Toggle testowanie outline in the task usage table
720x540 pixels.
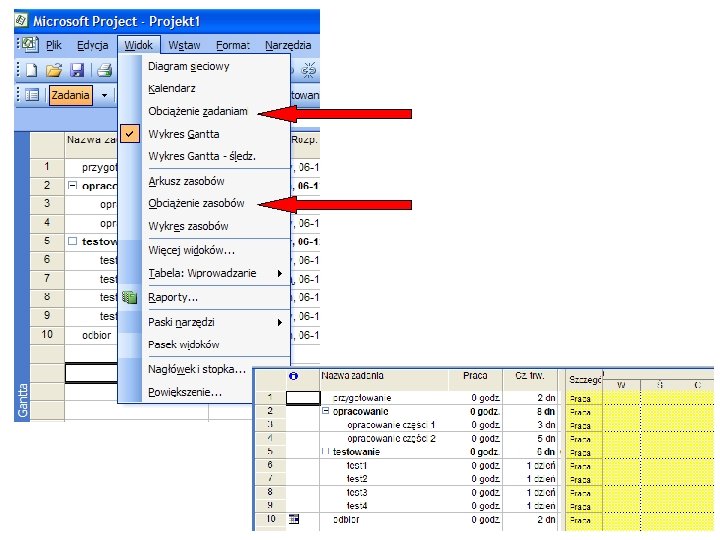coord(326,451)
